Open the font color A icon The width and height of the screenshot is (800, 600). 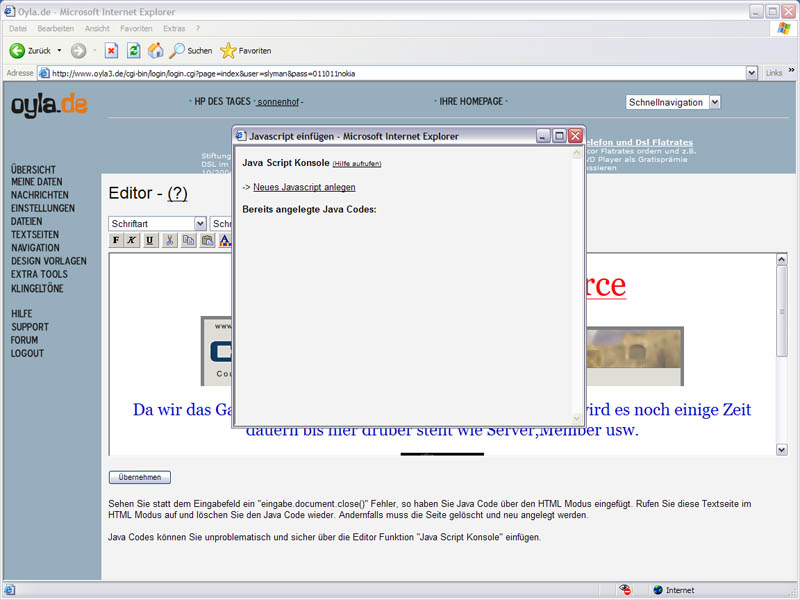tap(225, 240)
